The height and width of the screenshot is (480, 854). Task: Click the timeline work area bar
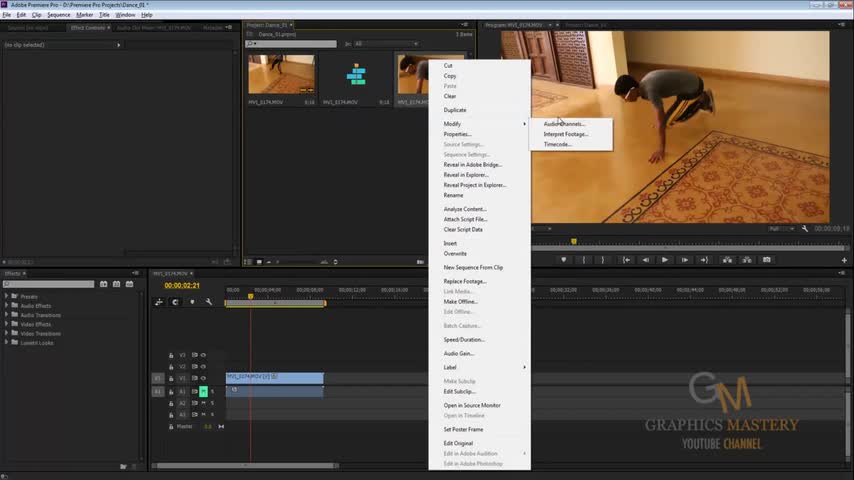click(276, 303)
